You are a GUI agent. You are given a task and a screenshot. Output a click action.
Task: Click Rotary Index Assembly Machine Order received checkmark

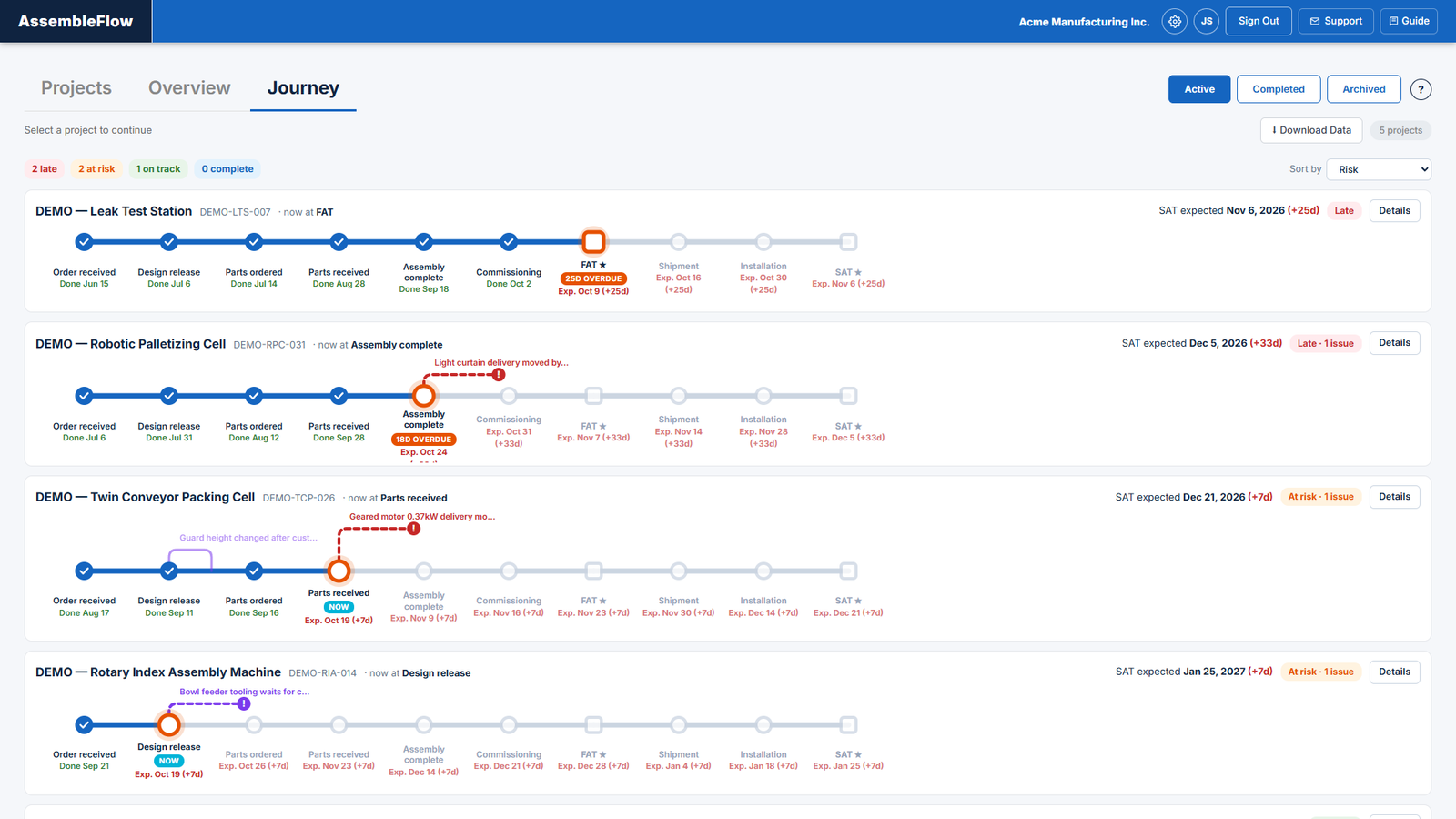[x=84, y=725]
